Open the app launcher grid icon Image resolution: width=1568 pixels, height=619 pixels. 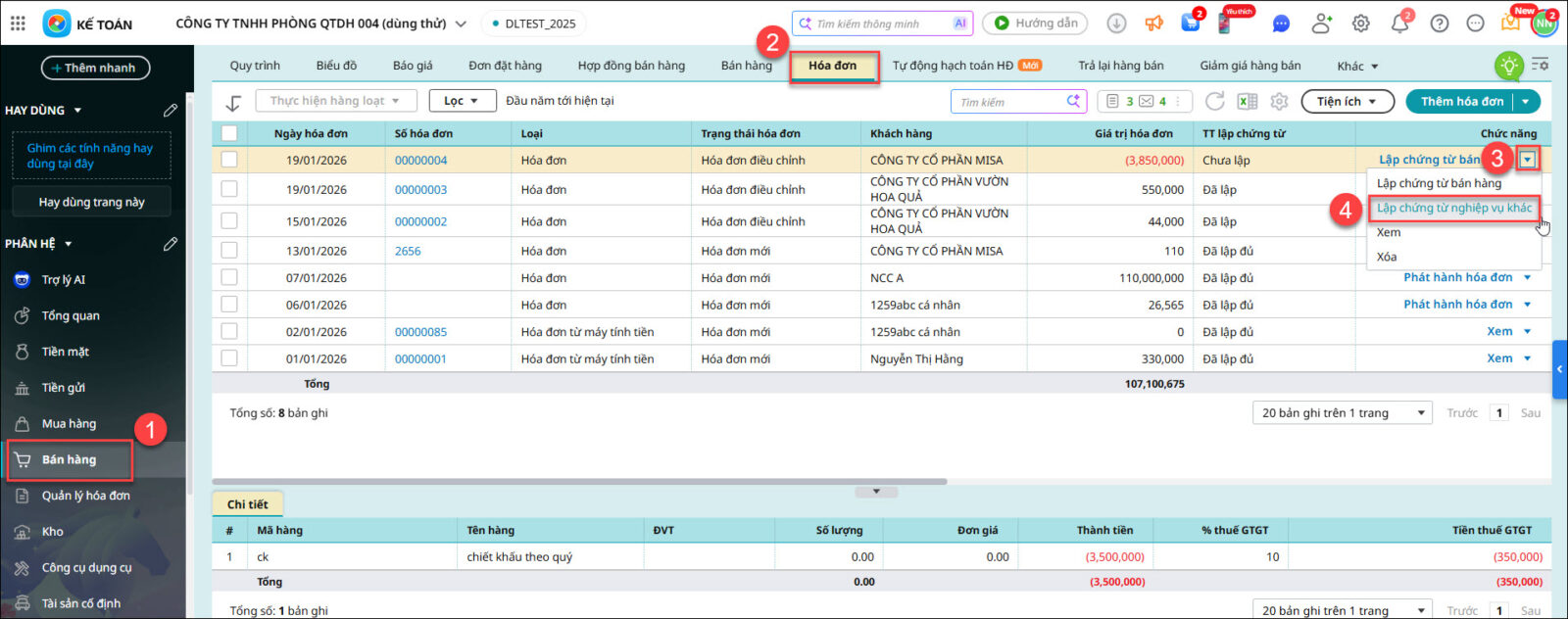point(18,24)
